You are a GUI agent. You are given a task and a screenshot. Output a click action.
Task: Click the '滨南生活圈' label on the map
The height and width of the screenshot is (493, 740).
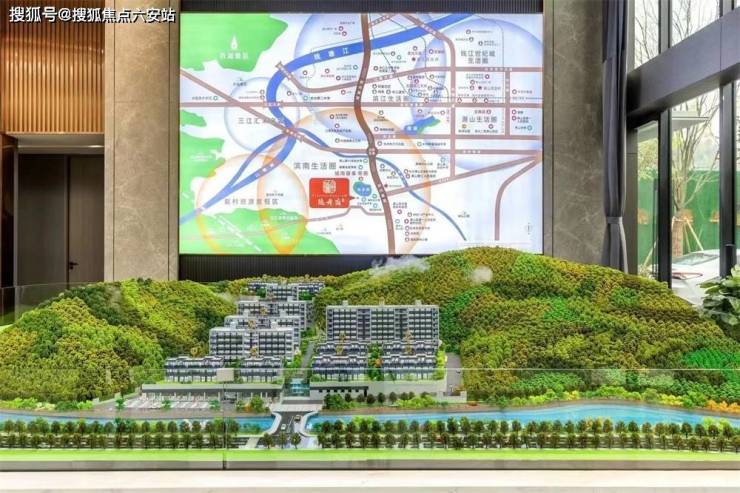click(x=315, y=167)
